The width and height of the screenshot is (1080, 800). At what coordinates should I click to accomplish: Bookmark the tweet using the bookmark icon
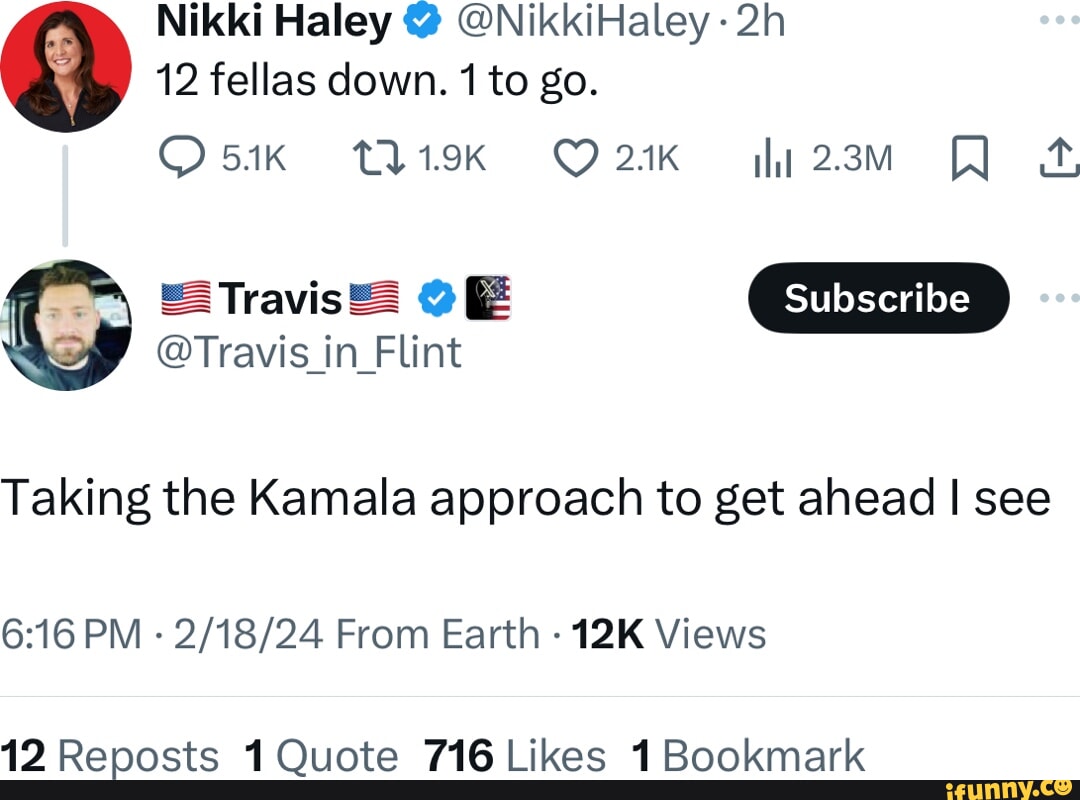(968, 157)
